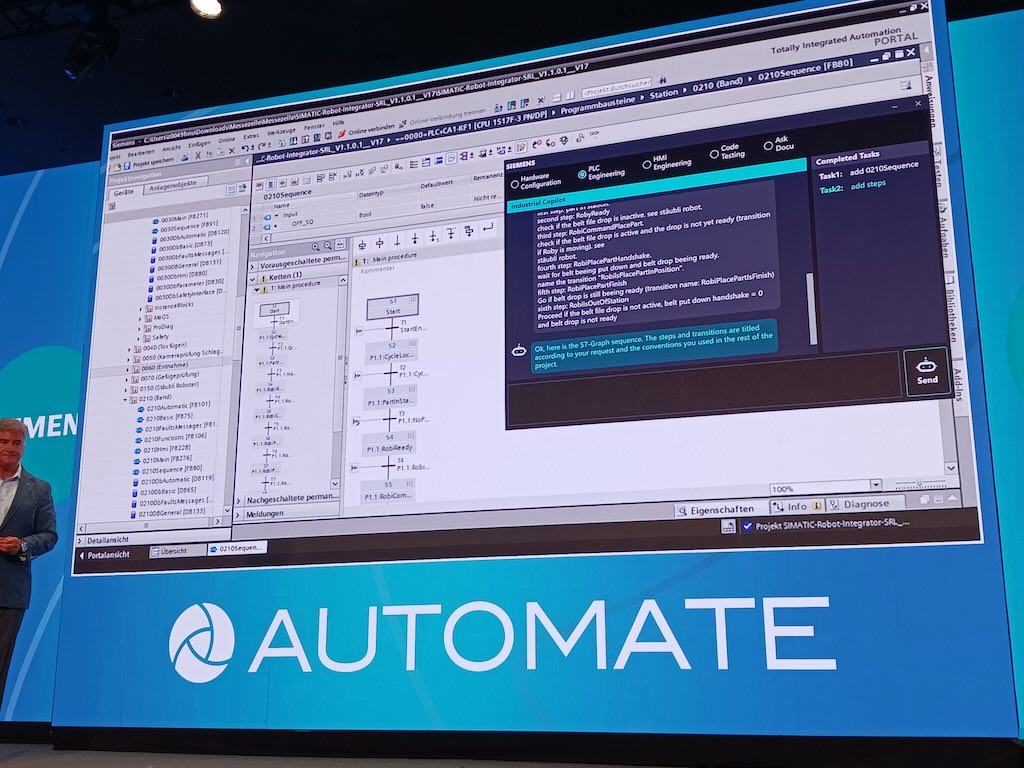Expand the Detailansicht panel

(x=82, y=541)
